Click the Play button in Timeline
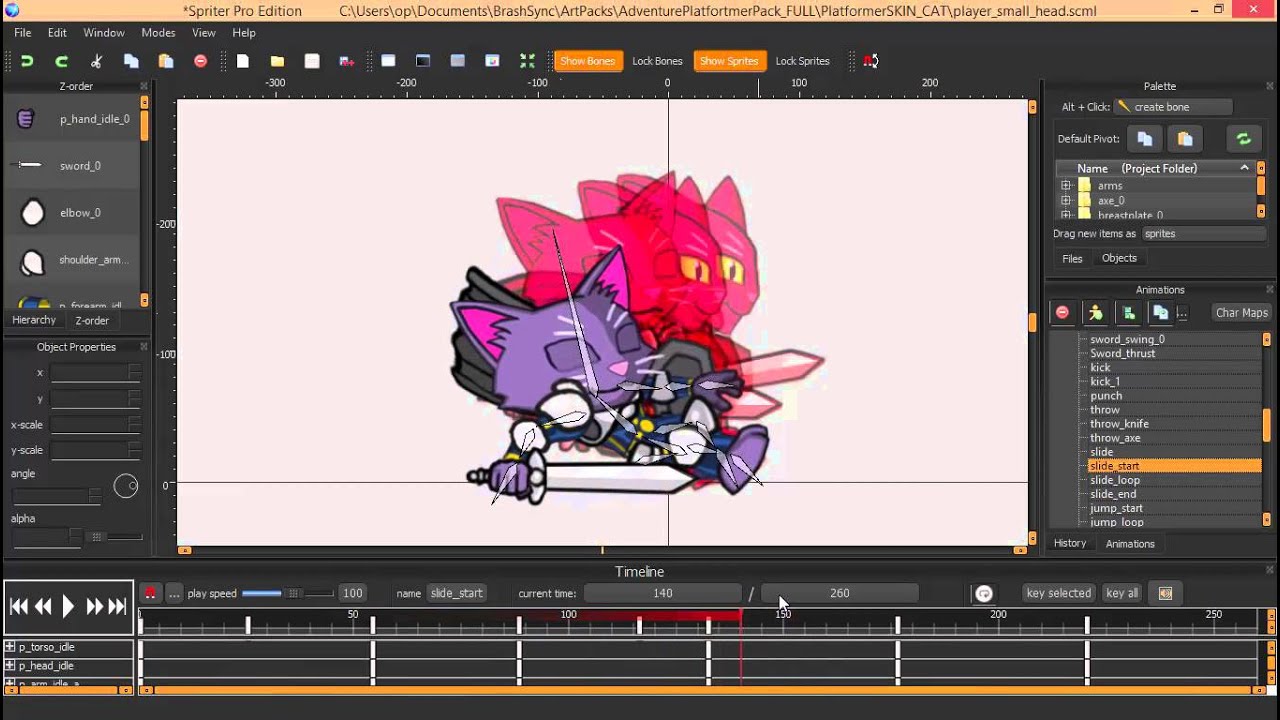 click(68, 606)
